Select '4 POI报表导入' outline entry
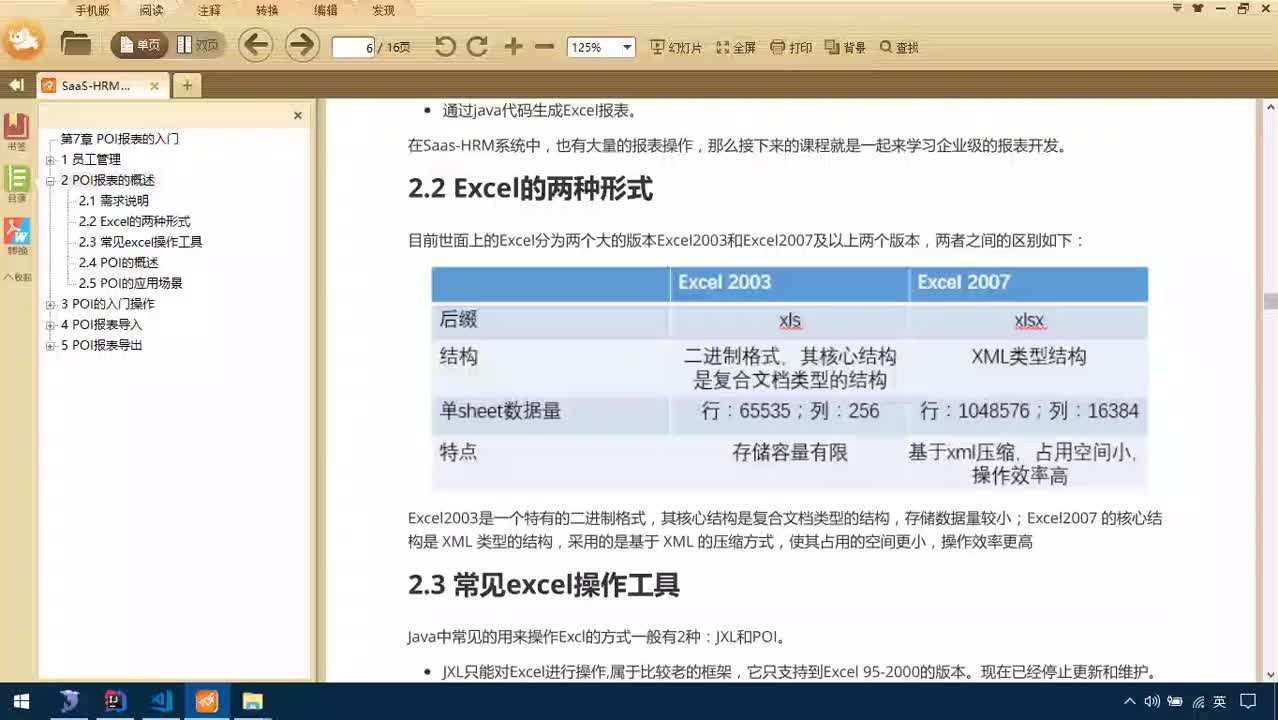Screen dimensions: 1278x720 pos(102,325)
